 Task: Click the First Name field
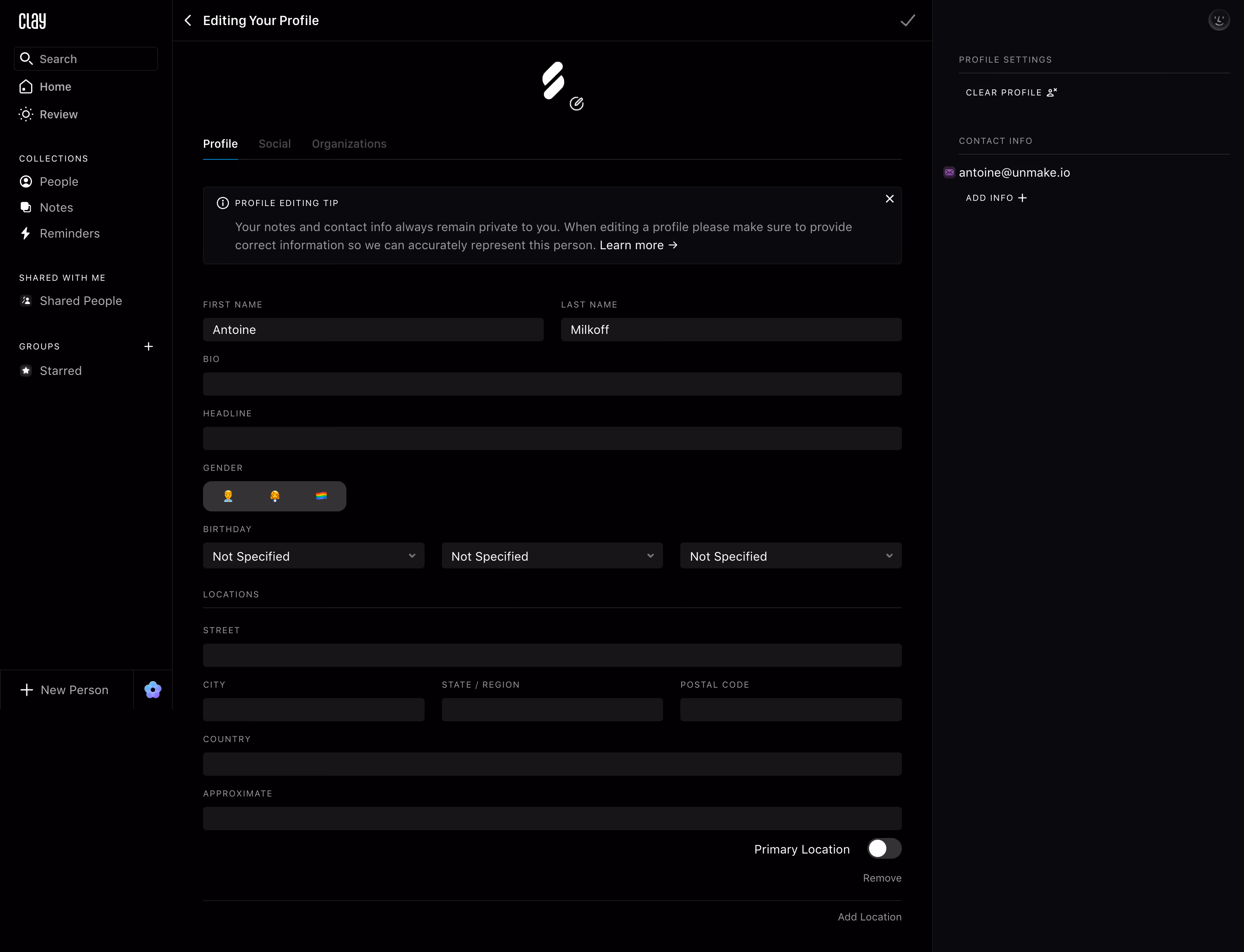(373, 330)
